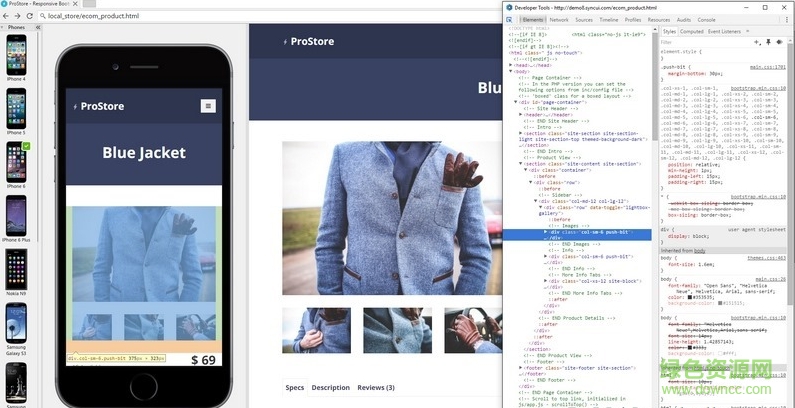Click the ProStore logo in site header

coord(309,41)
